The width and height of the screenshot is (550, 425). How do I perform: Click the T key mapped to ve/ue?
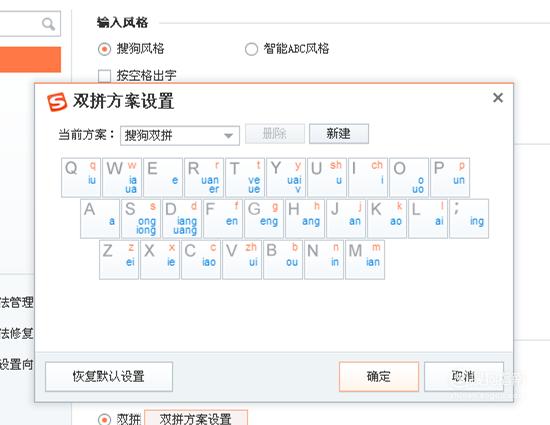tap(245, 177)
